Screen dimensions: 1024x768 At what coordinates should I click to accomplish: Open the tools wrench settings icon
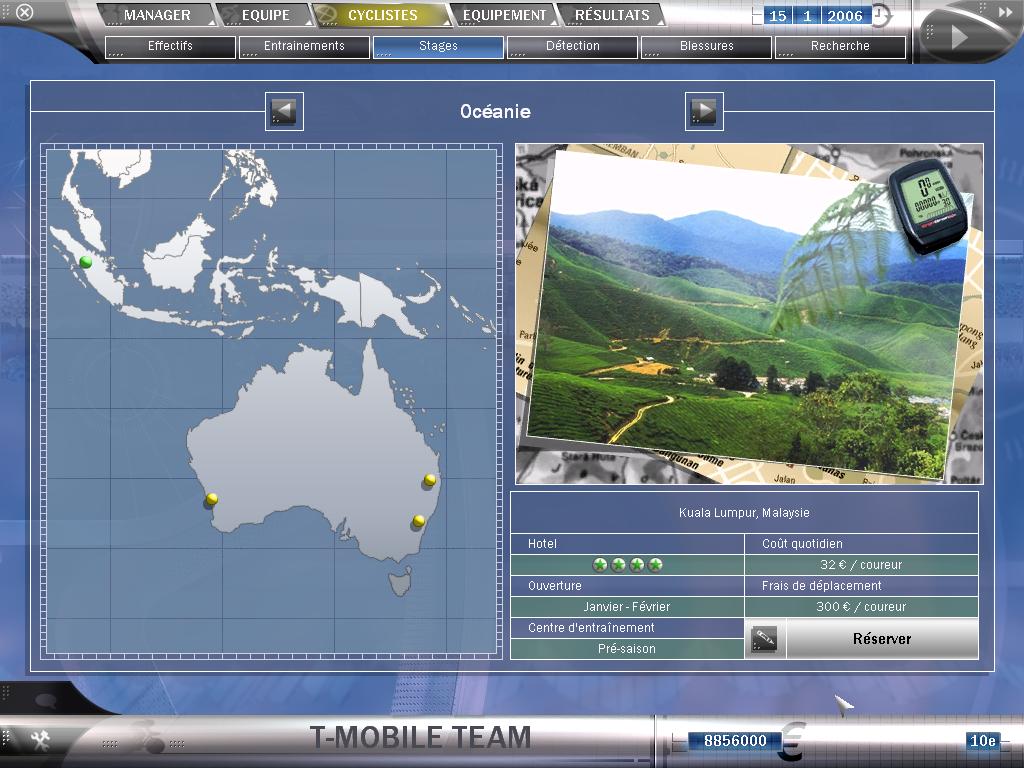(x=41, y=739)
